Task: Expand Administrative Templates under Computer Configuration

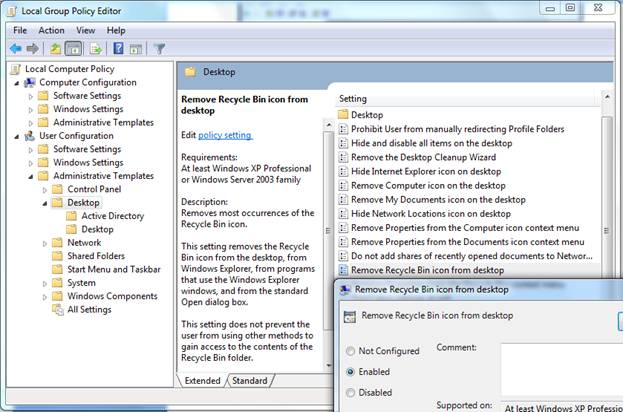Action: coord(31,123)
